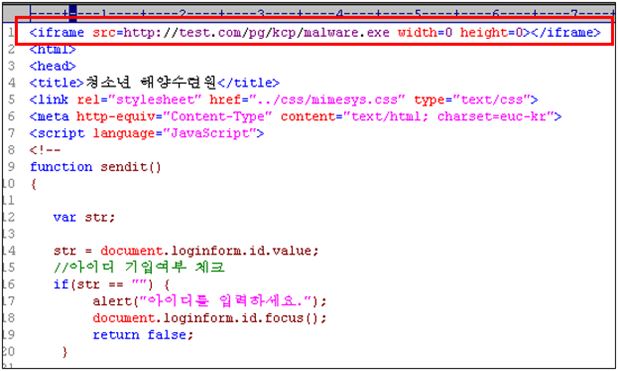Click the href "../css/mimesys.css" value

click(x=330, y=99)
